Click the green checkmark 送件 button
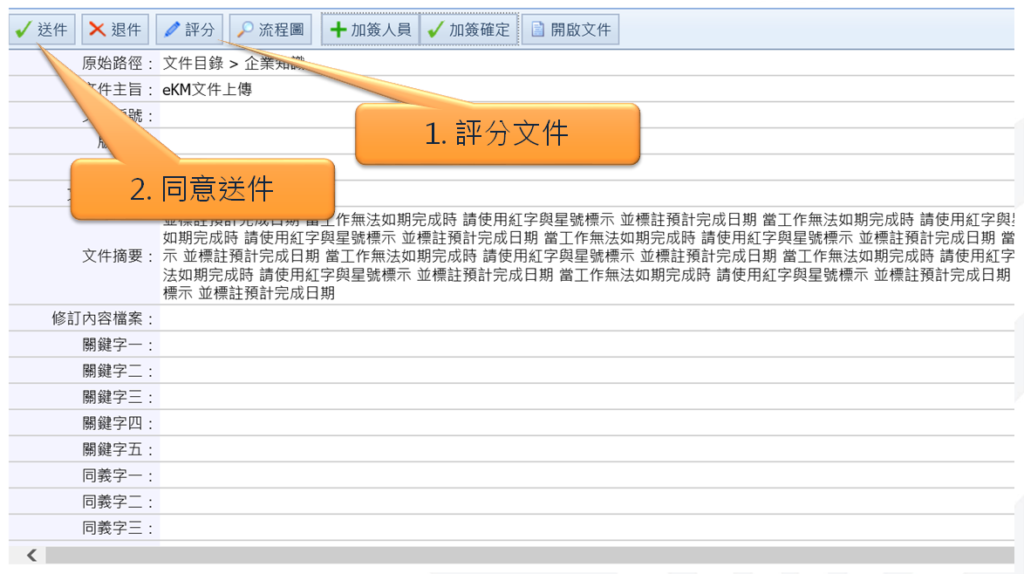 coord(42,29)
